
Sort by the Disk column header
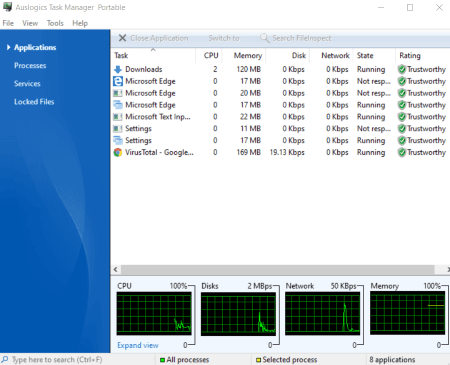tap(288, 55)
